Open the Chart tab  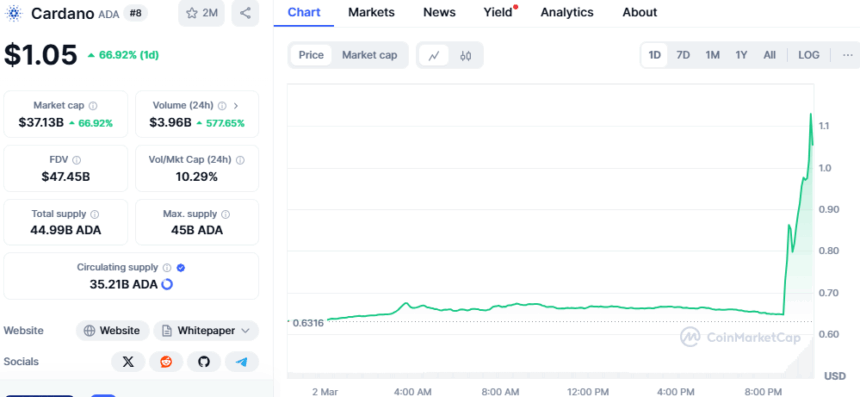[x=304, y=12]
